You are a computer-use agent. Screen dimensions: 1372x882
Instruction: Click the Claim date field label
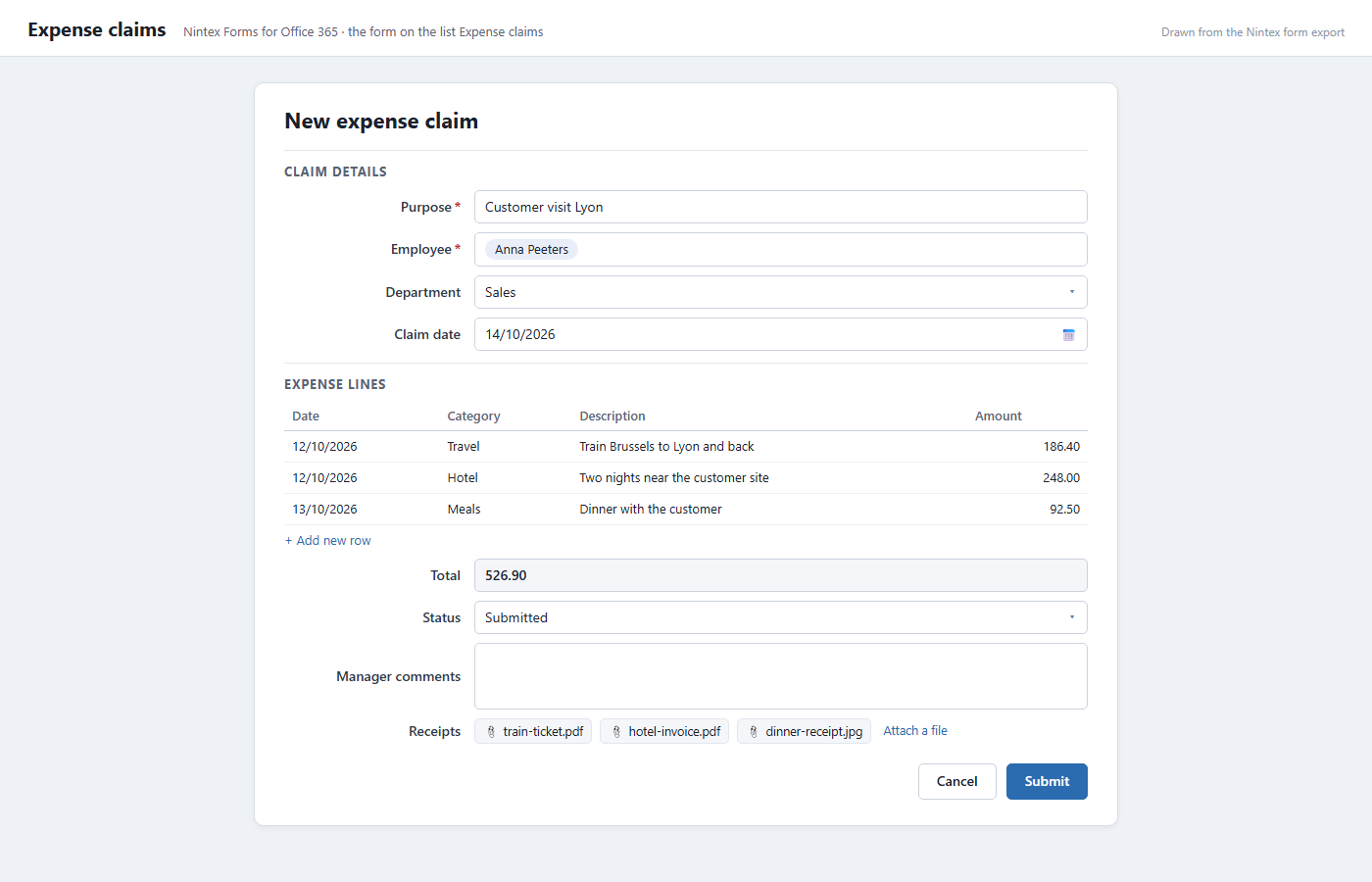[427, 334]
